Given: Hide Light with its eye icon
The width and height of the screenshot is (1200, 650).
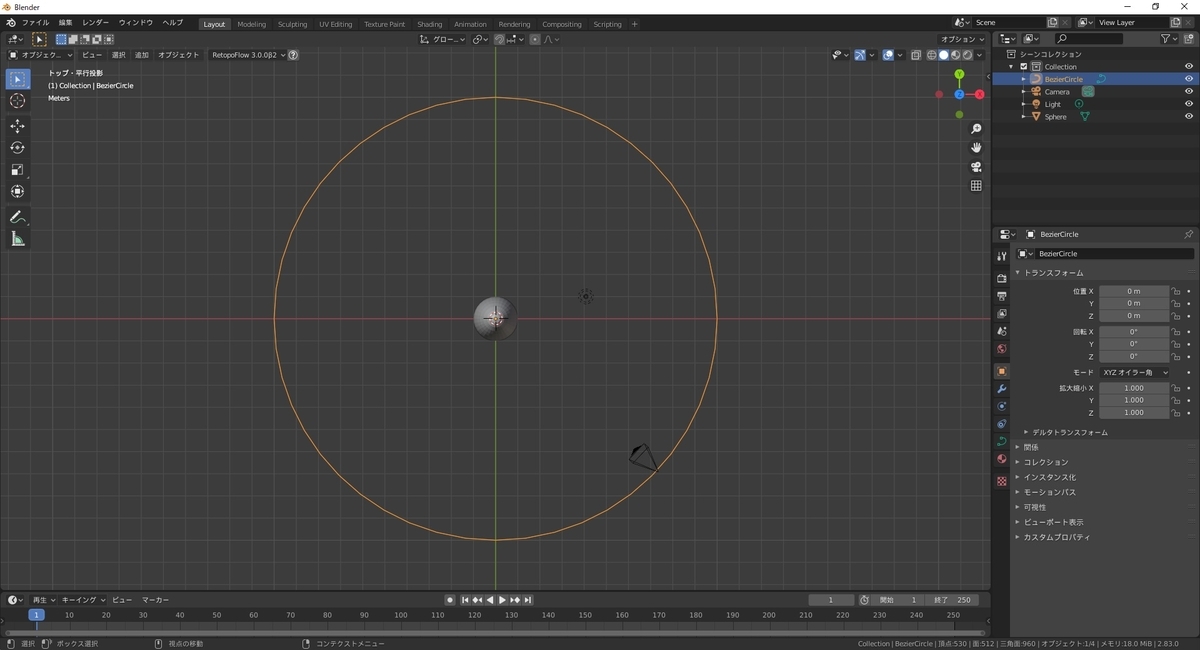Looking at the screenshot, I should [1189, 104].
